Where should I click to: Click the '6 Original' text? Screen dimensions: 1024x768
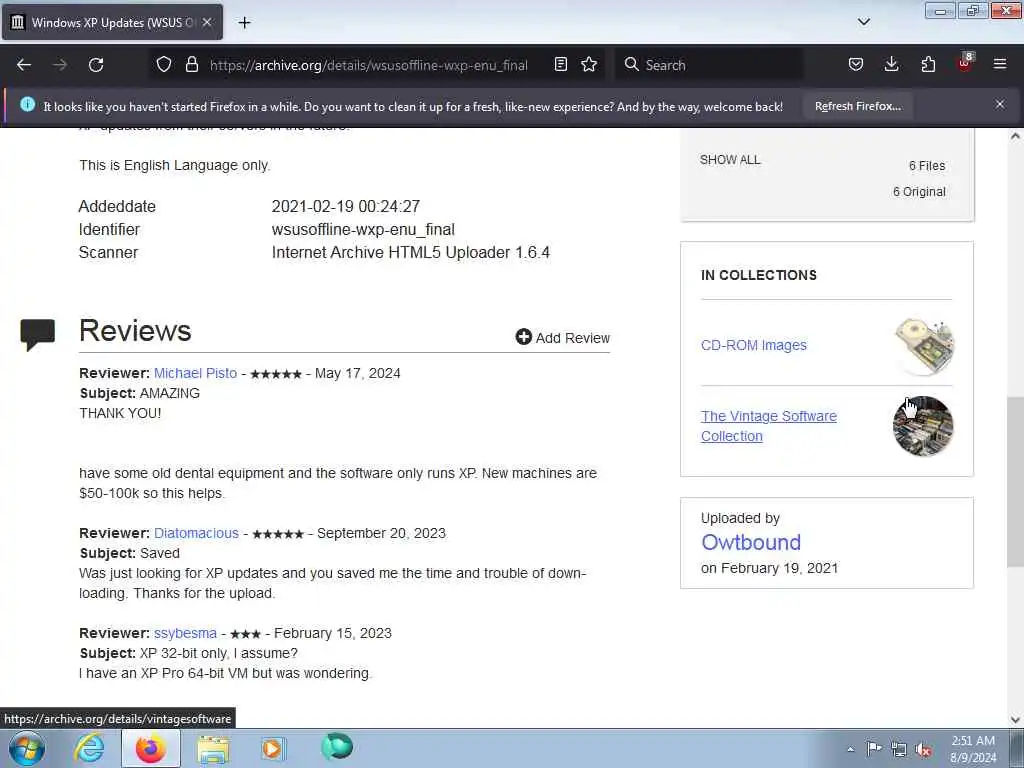(919, 191)
